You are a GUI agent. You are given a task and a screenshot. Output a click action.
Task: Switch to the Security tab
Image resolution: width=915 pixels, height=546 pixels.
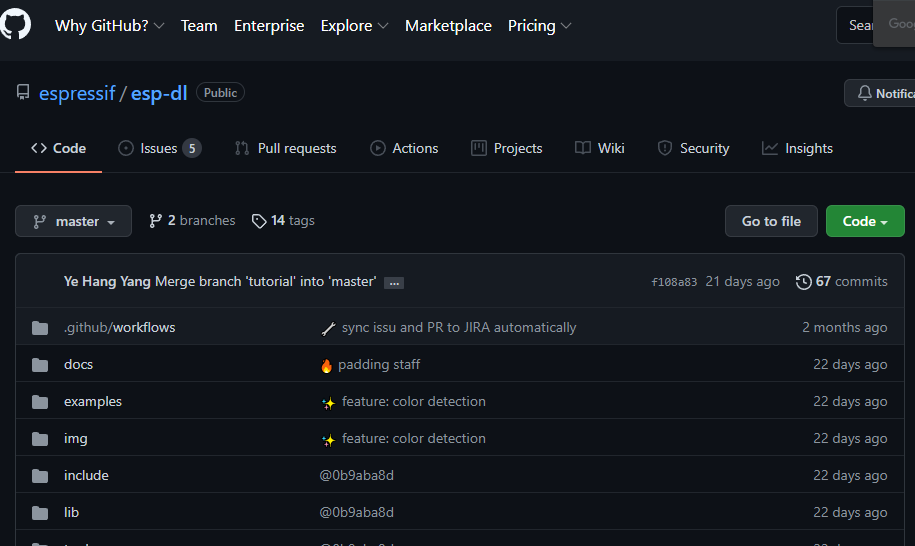(x=693, y=148)
